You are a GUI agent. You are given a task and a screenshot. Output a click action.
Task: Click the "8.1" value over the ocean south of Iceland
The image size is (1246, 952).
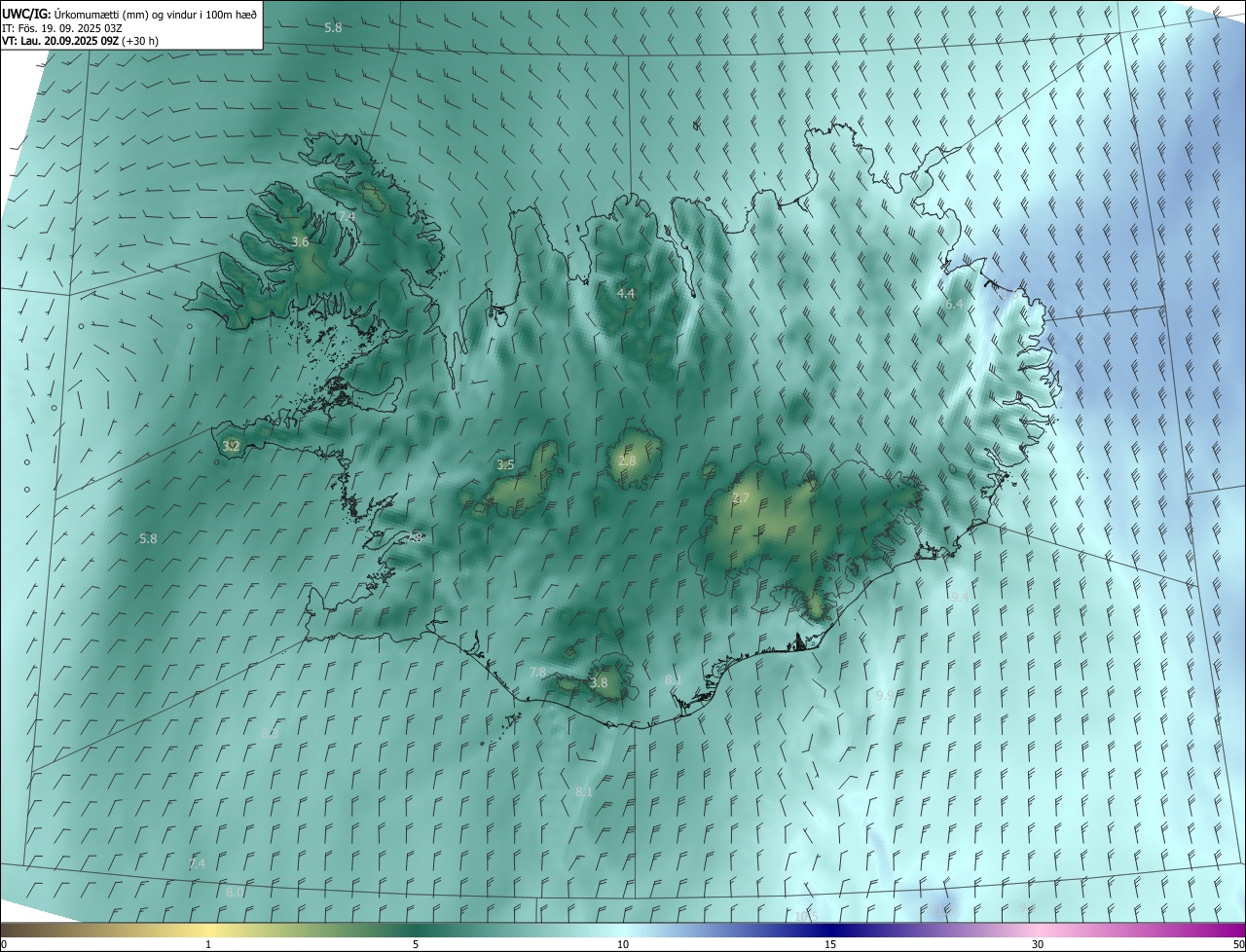pyautogui.click(x=584, y=792)
